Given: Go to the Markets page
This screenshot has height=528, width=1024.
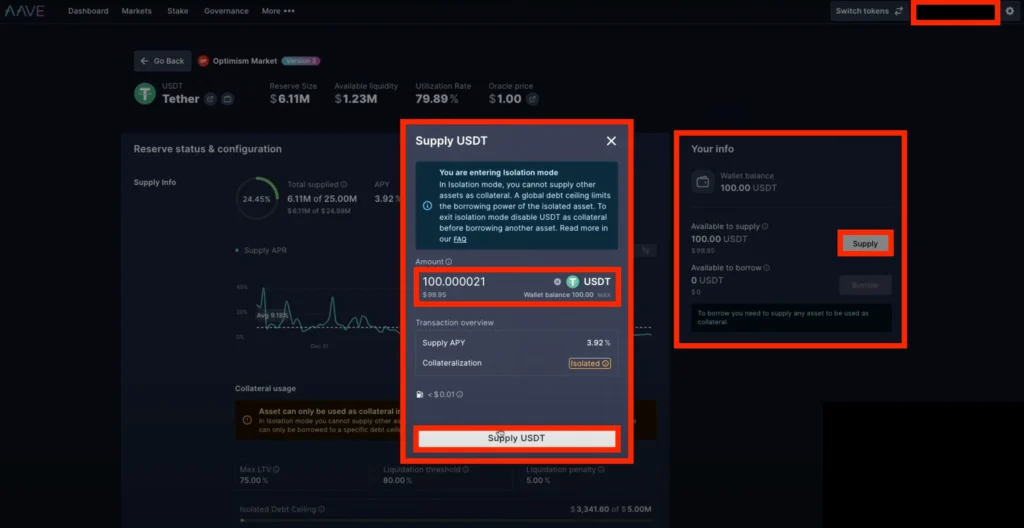Looking at the screenshot, I should pyautogui.click(x=137, y=11).
